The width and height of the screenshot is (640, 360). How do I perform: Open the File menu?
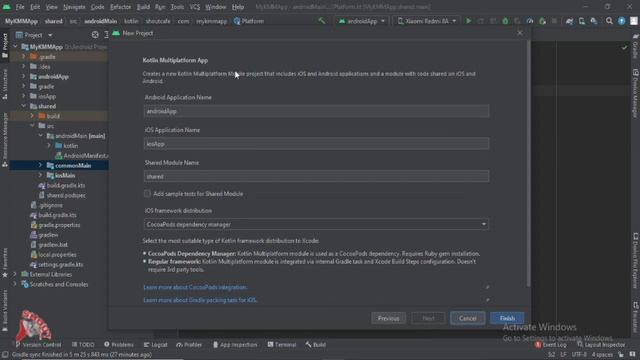click(20, 7)
